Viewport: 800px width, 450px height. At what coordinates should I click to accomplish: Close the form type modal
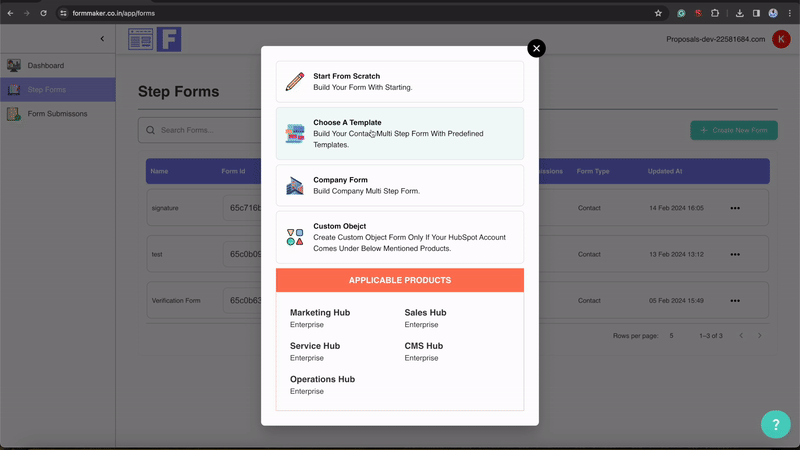(536, 48)
